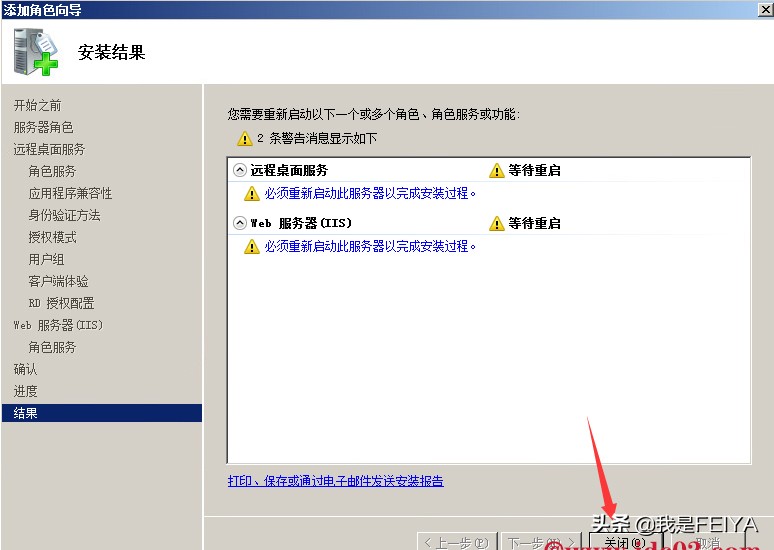Screen dimensions: 774x550
Task: Collapse the 远程桌面服务 result section
Action: [x=239, y=170]
